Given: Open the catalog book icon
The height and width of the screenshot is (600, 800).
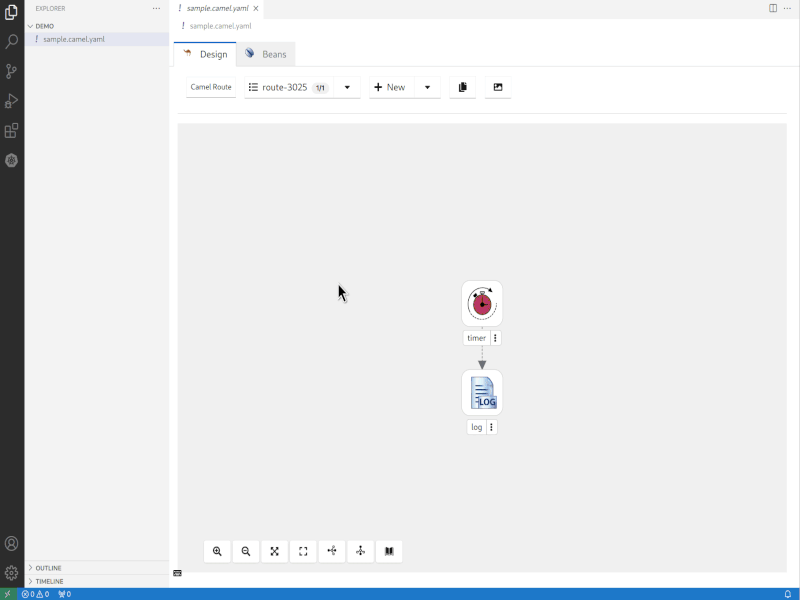Looking at the screenshot, I should tap(389, 551).
